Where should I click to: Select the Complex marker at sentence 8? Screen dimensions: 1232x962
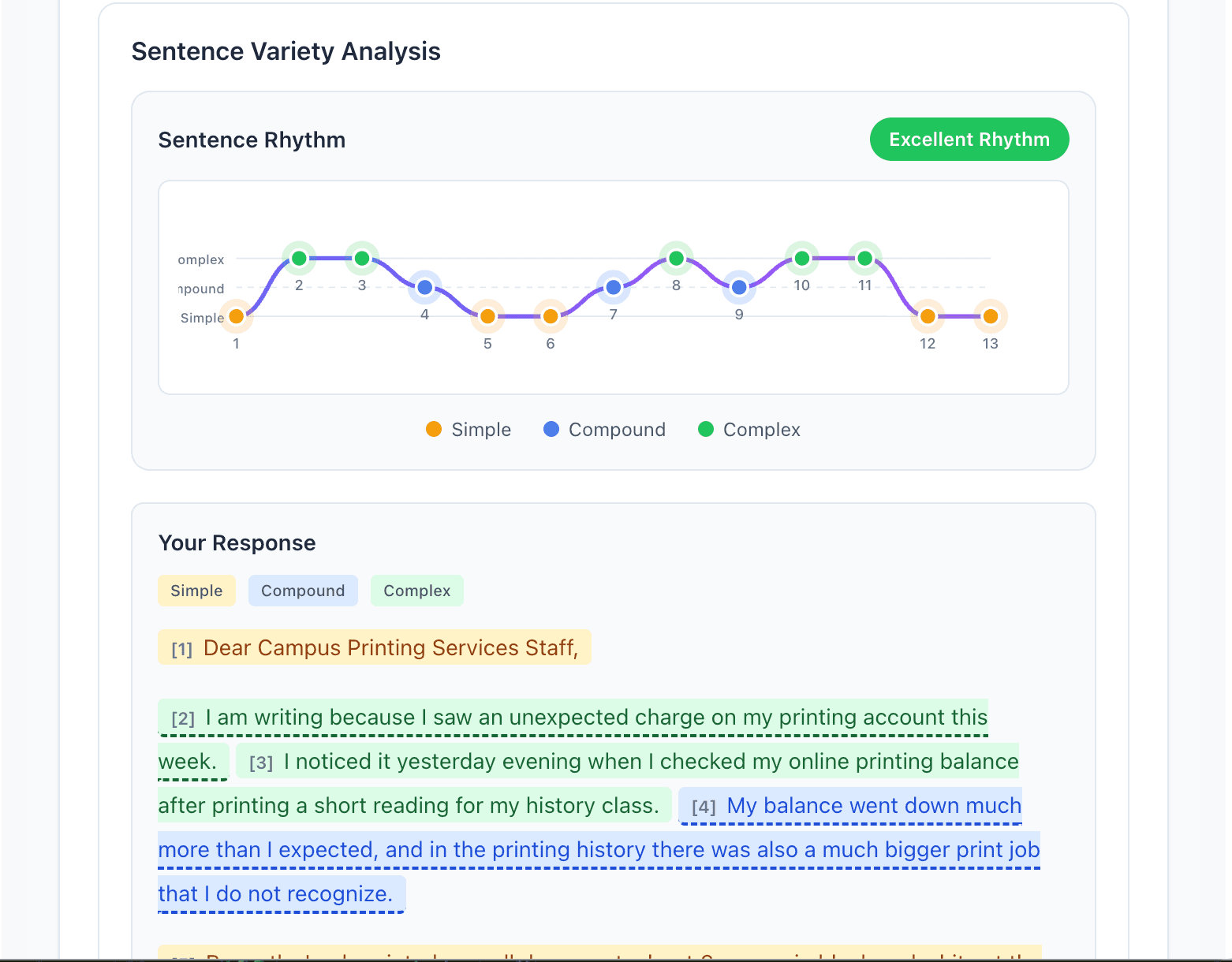pyautogui.click(x=676, y=257)
